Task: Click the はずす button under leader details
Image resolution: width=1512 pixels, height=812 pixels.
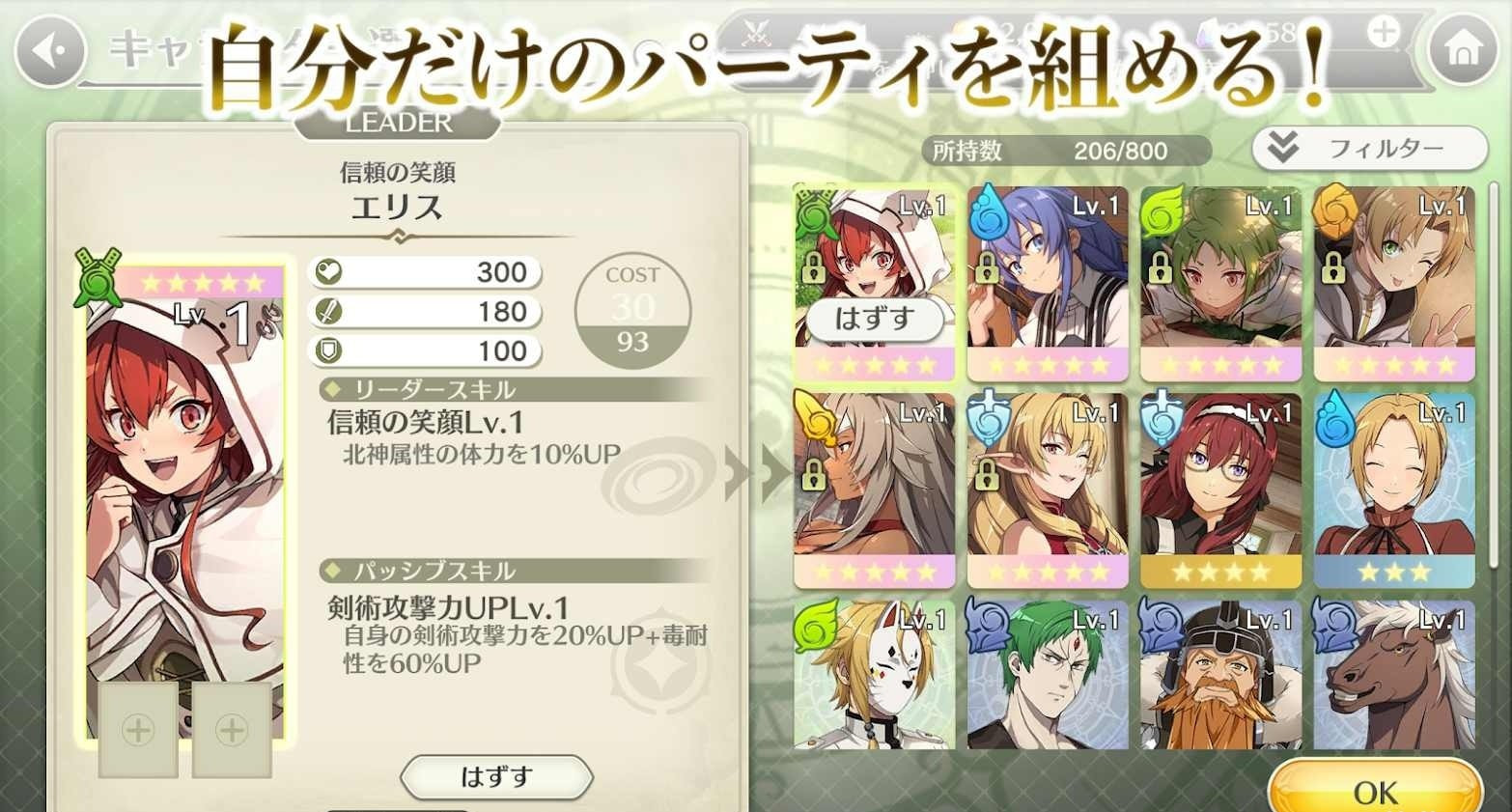Action: coord(496,776)
